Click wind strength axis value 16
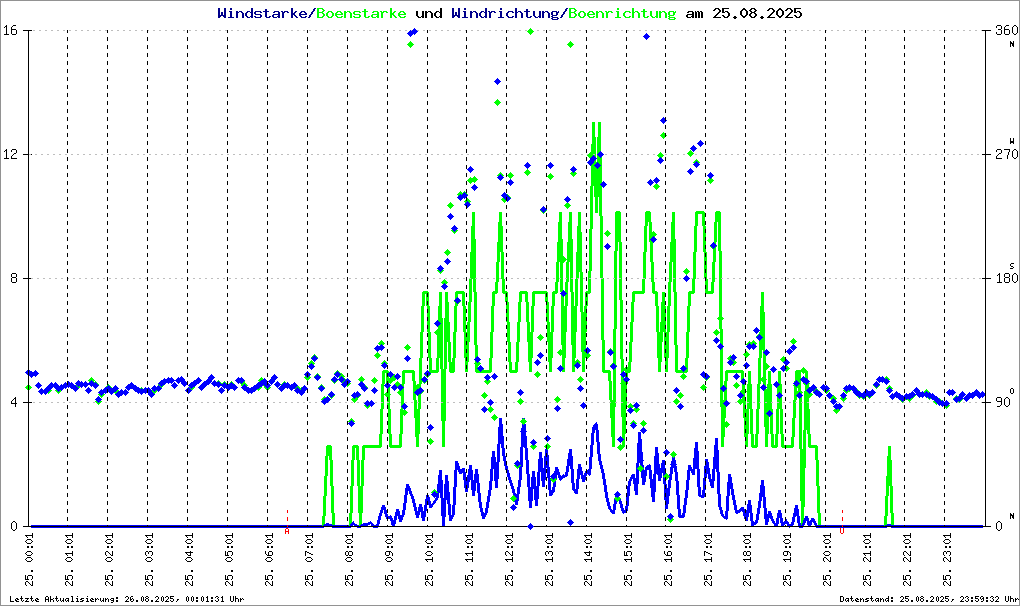Viewport: 1020px width, 606px height. click(x=9, y=31)
